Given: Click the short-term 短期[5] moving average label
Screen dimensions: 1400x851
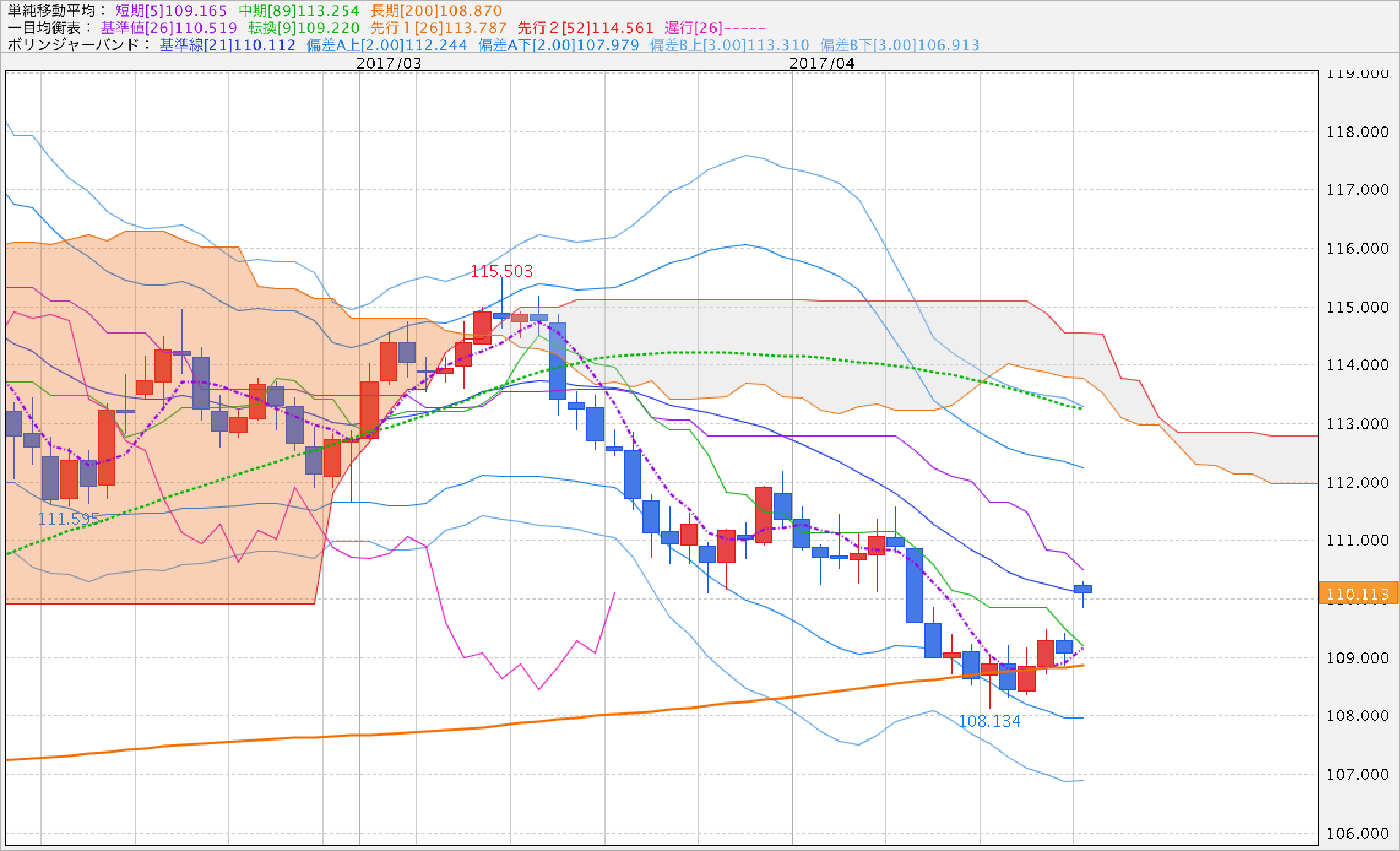Looking at the screenshot, I should click(171, 11).
